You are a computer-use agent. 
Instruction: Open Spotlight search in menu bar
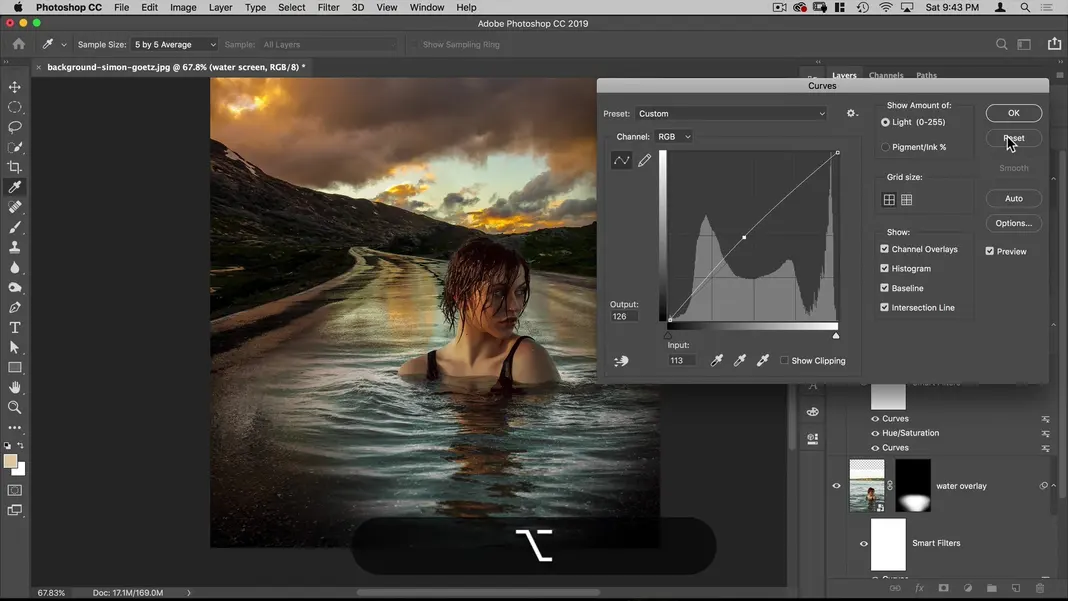pyautogui.click(x=1024, y=7)
